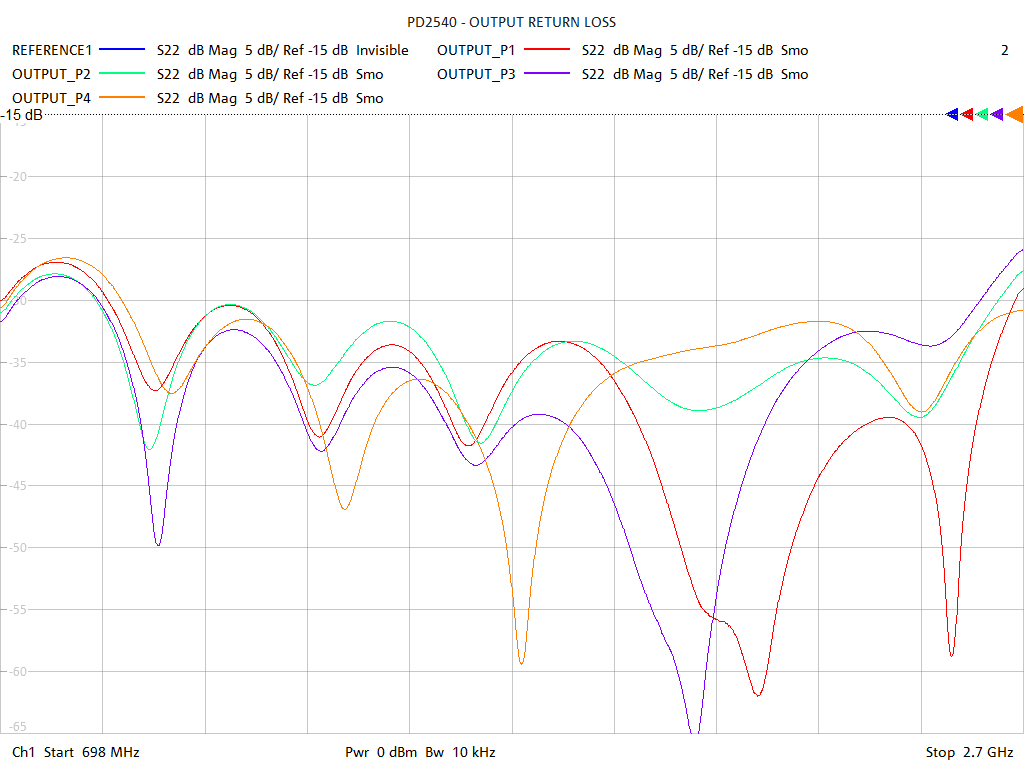
Task: Click the OUTPUT_P1 S22 dB Mag settings text
Action: 695,50
